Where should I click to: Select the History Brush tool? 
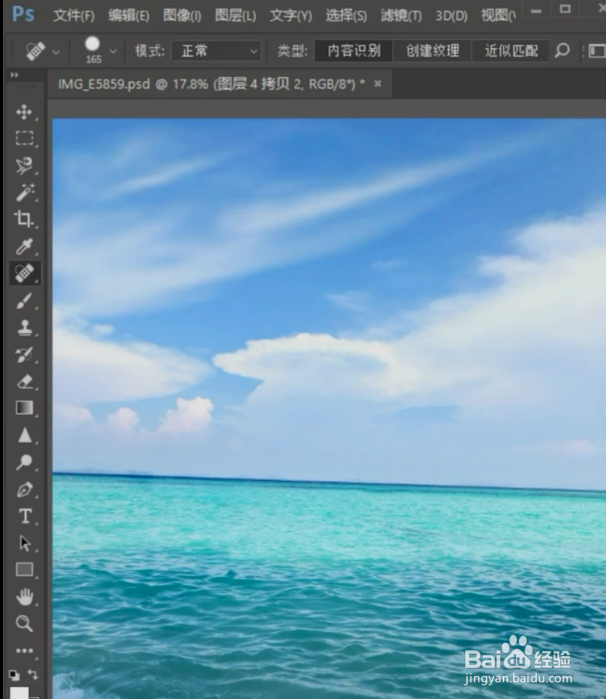tap(24, 355)
